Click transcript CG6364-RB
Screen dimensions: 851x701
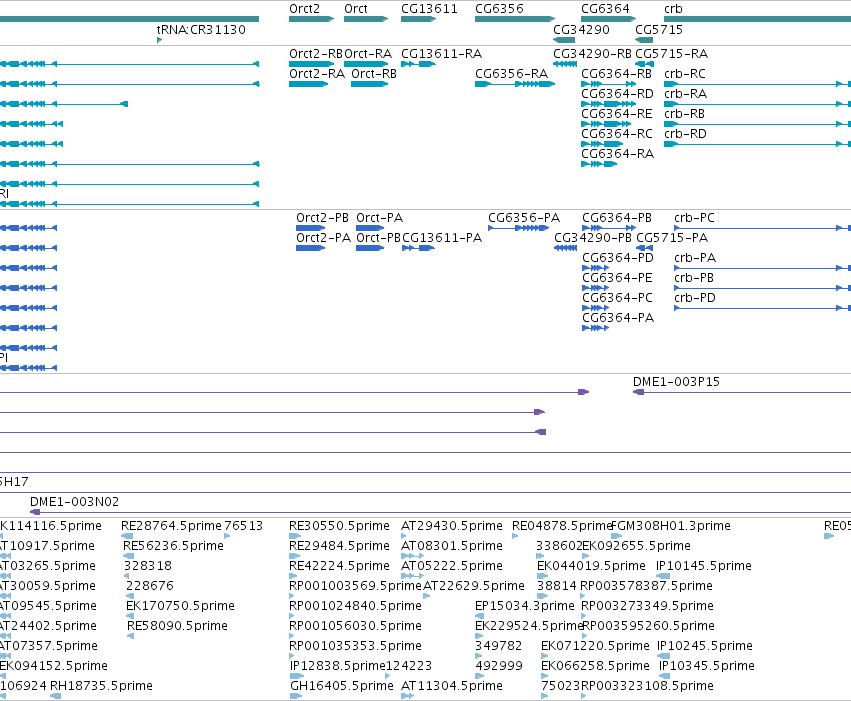point(608,84)
